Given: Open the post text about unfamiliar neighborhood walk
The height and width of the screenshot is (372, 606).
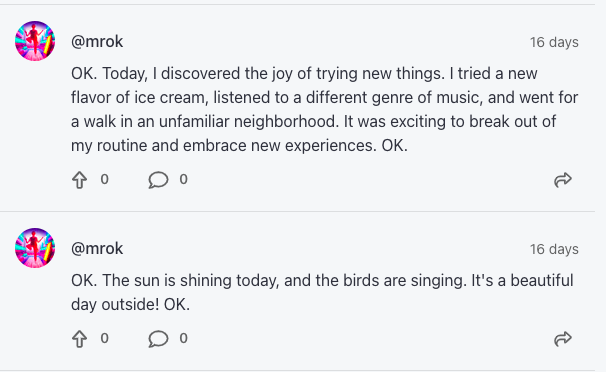Looking at the screenshot, I should 325,110.
